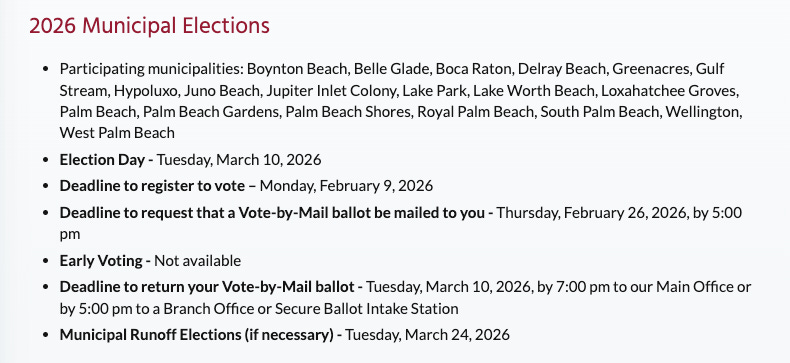This screenshot has width=790, height=363.
Task: Click Deadline to return your Vote-by-Mail ballot
Action: coord(207,287)
